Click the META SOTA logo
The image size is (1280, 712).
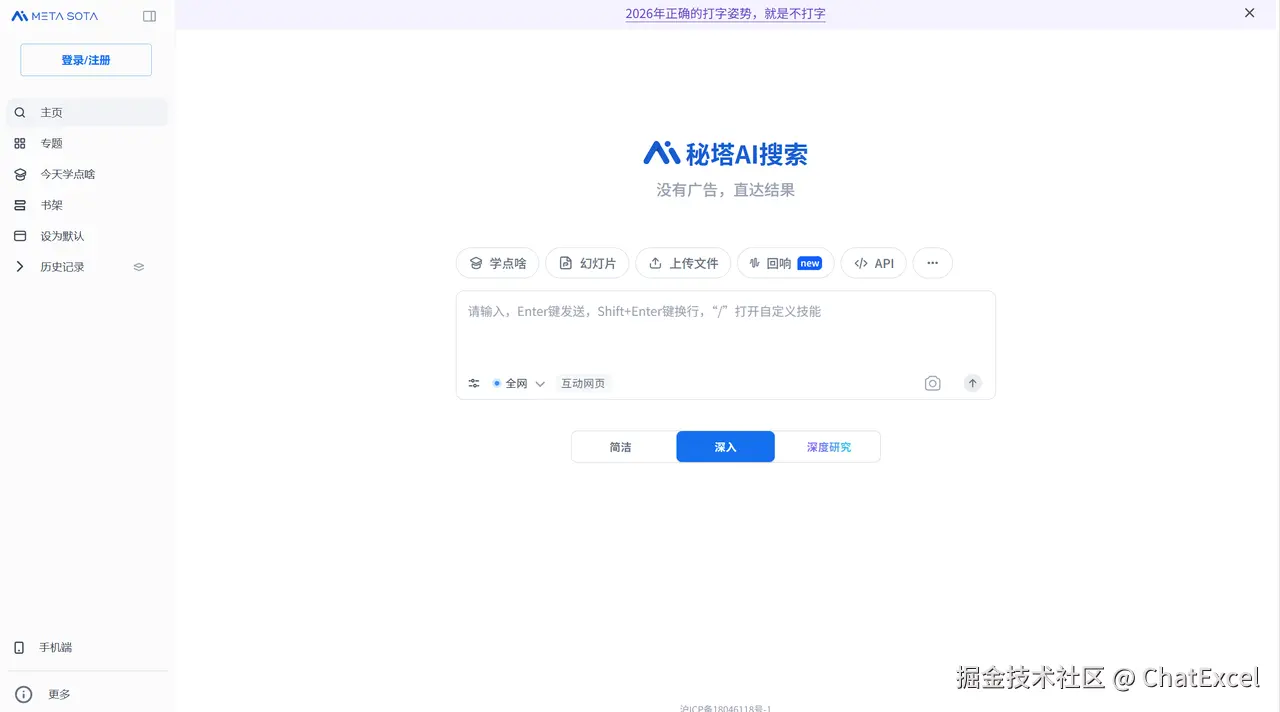click(x=55, y=16)
